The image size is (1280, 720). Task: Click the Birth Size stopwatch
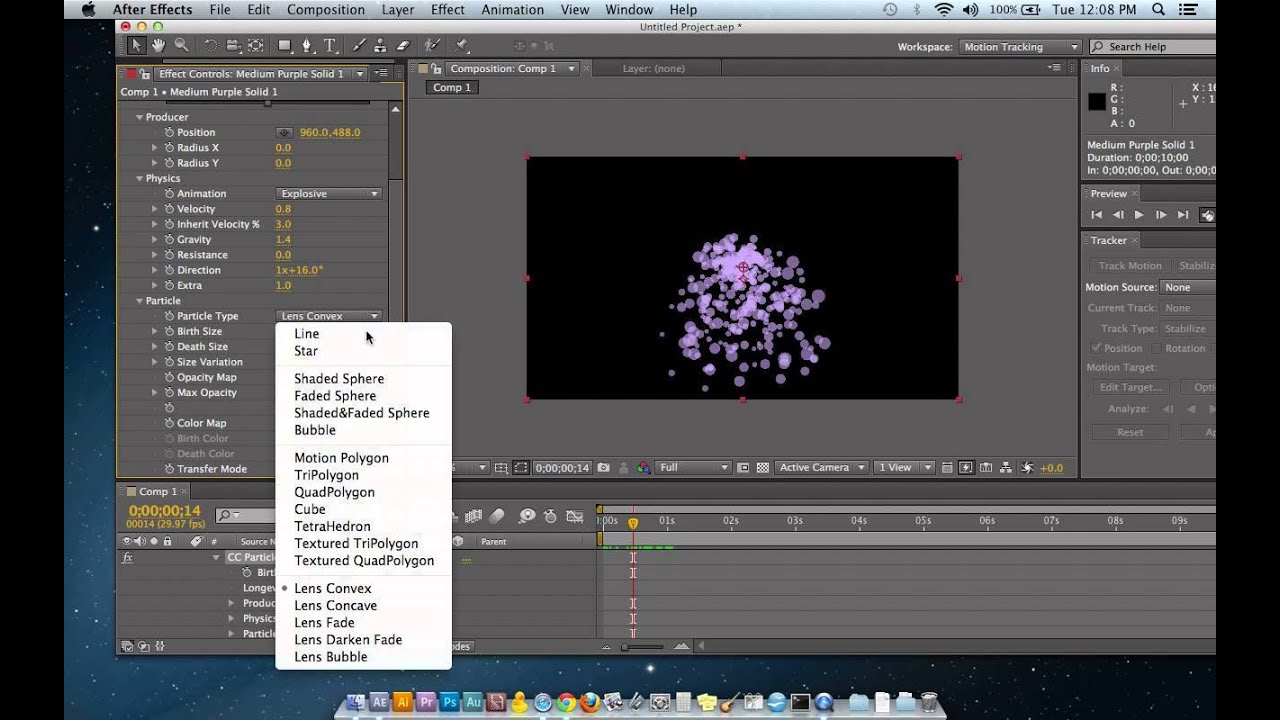pyautogui.click(x=169, y=332)
